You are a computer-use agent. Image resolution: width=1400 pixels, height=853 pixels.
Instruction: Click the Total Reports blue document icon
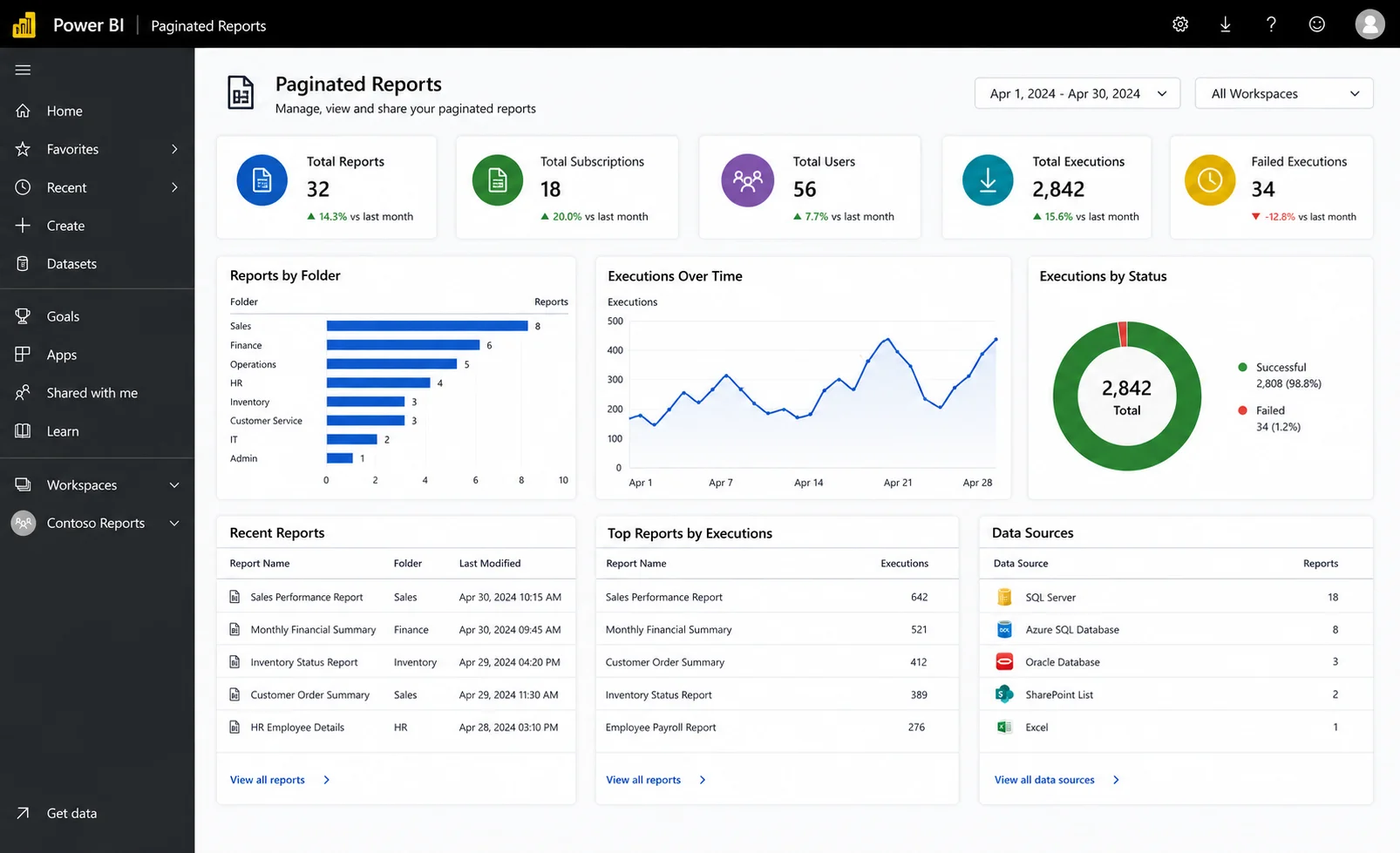point(262,180)
